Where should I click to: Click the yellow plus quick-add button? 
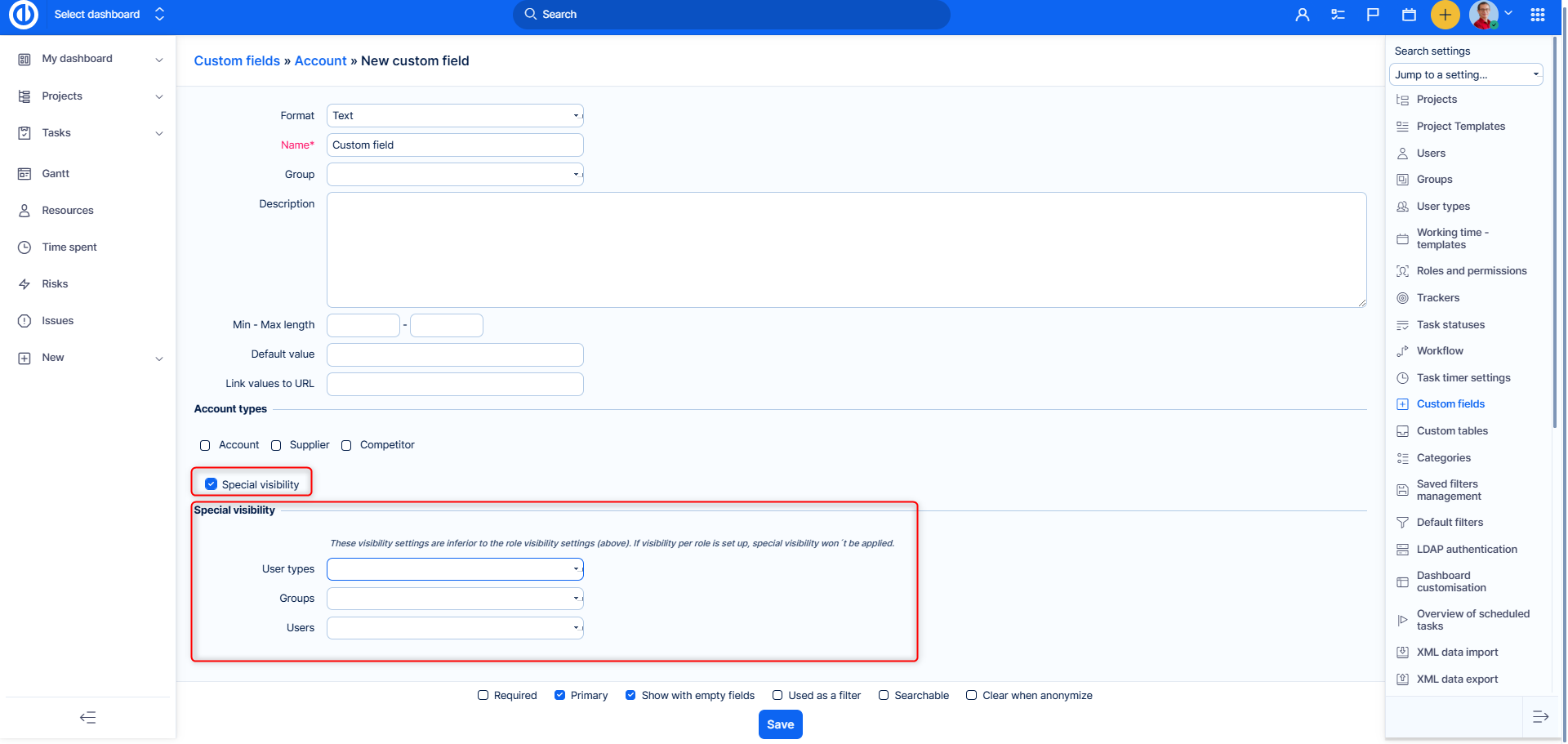point(1445,15)
